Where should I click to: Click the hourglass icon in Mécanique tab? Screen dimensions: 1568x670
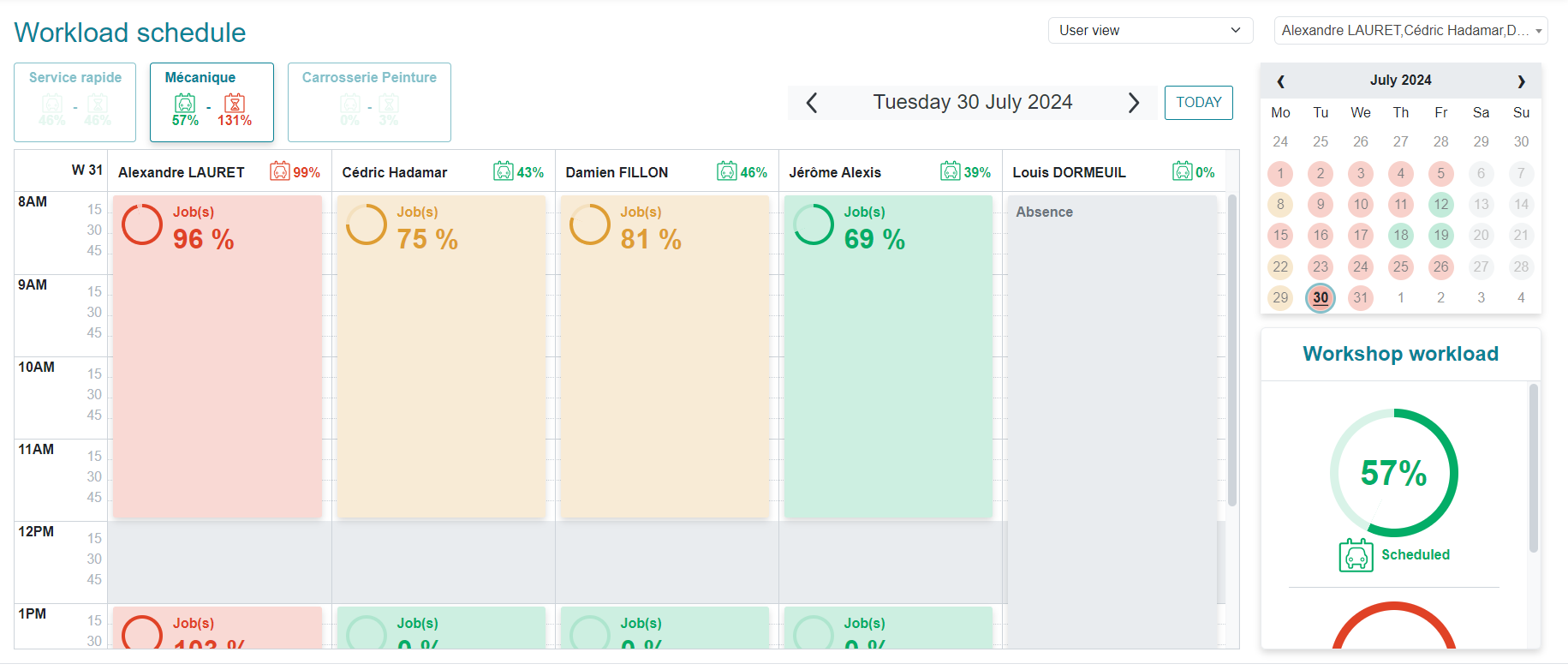coord(235,104)
